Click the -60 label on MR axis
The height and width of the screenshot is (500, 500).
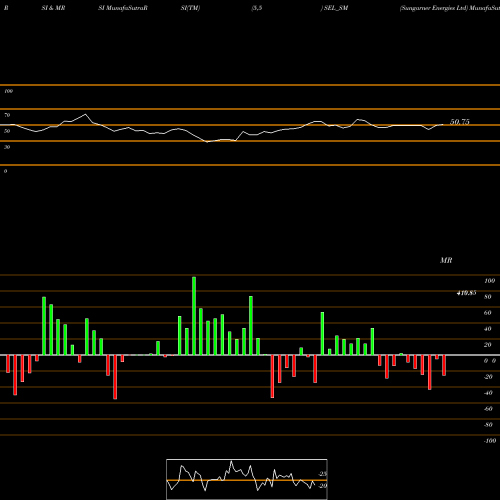coord(488,409)
